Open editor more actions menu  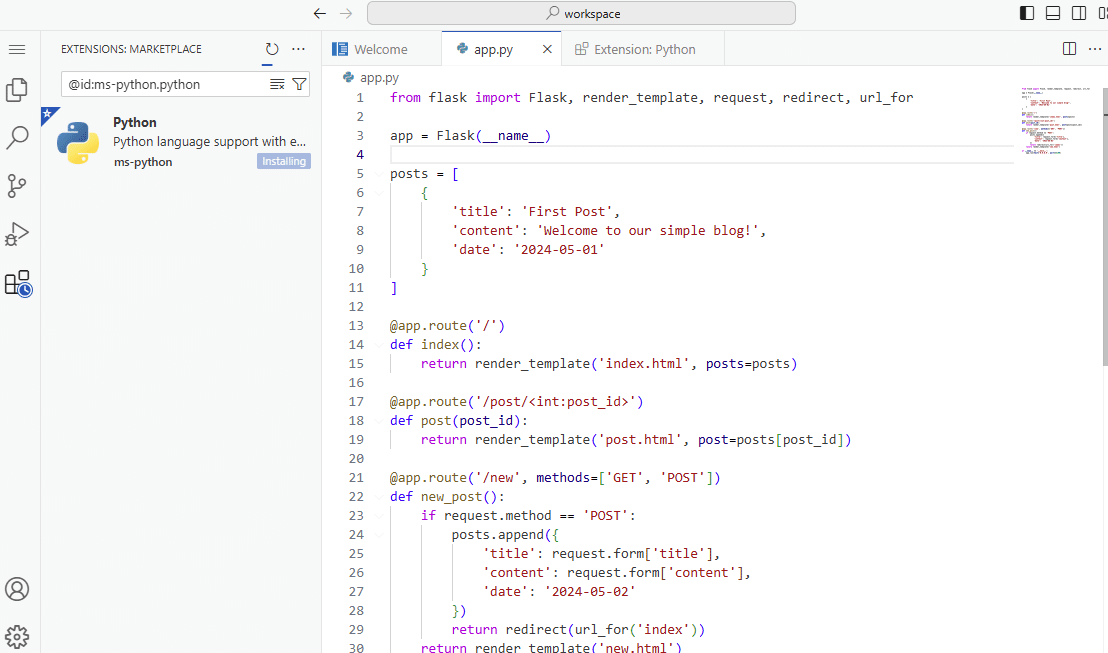pos(1095,49)
